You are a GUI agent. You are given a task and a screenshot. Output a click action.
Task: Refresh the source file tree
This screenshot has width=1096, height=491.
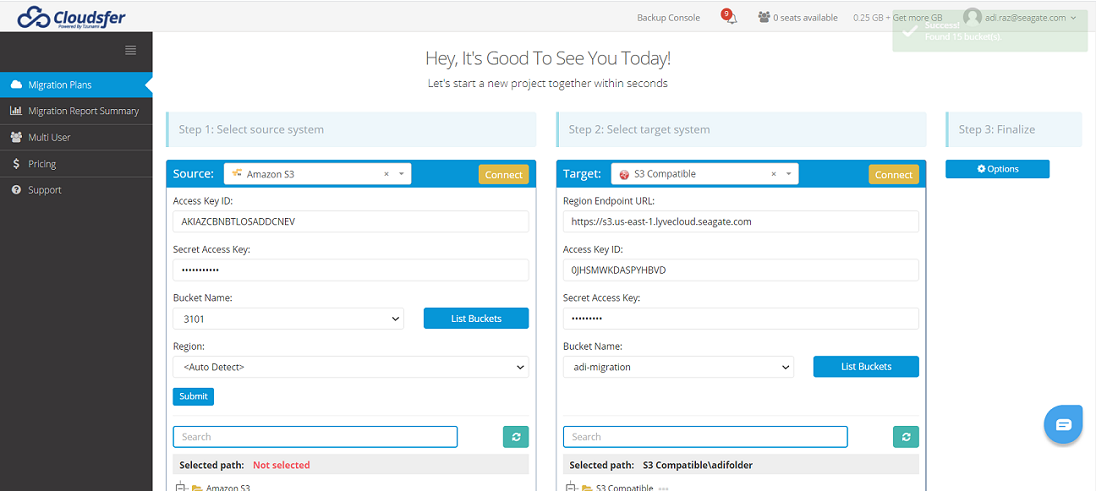(x=516, y=436)
